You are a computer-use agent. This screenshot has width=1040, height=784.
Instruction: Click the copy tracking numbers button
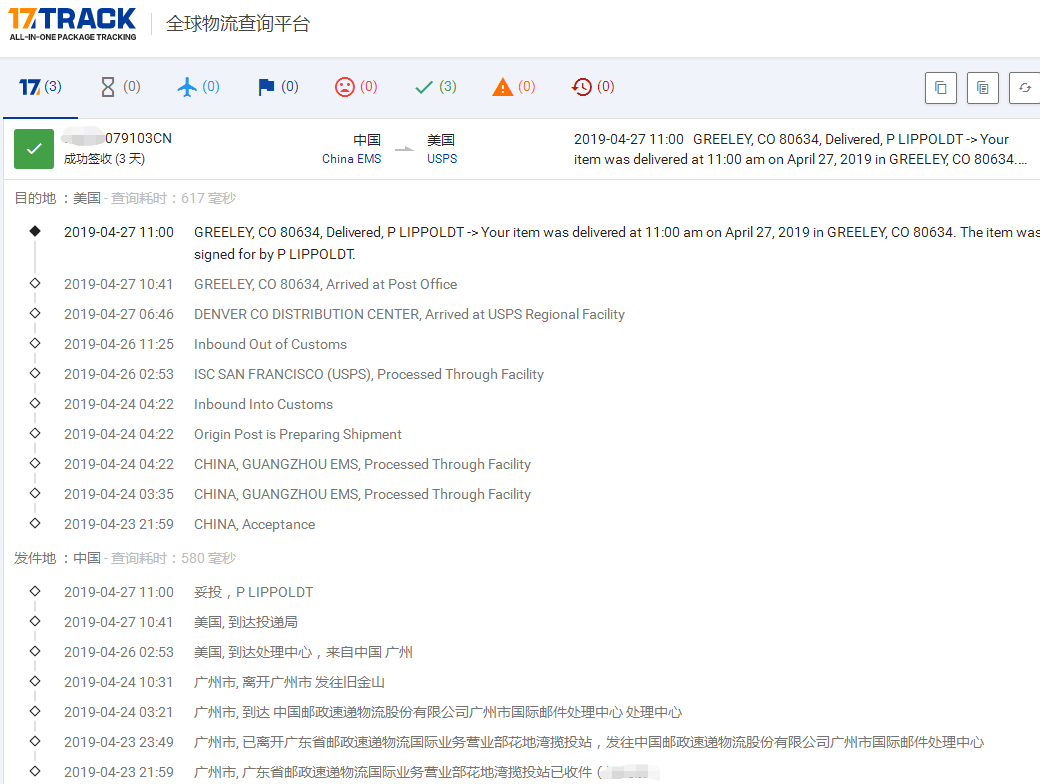(940, 88)
